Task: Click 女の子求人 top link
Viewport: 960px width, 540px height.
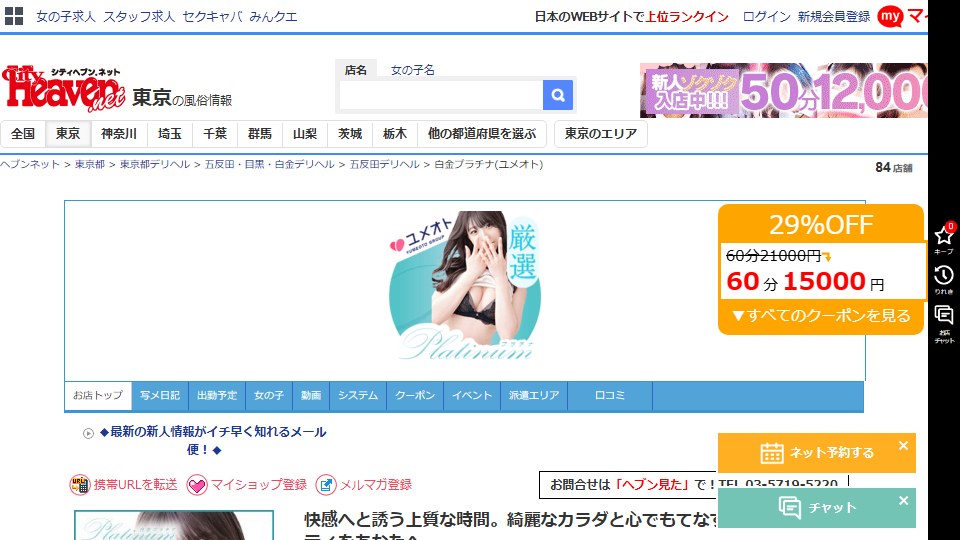Action: pyautogui.click(x=66, y=17)
